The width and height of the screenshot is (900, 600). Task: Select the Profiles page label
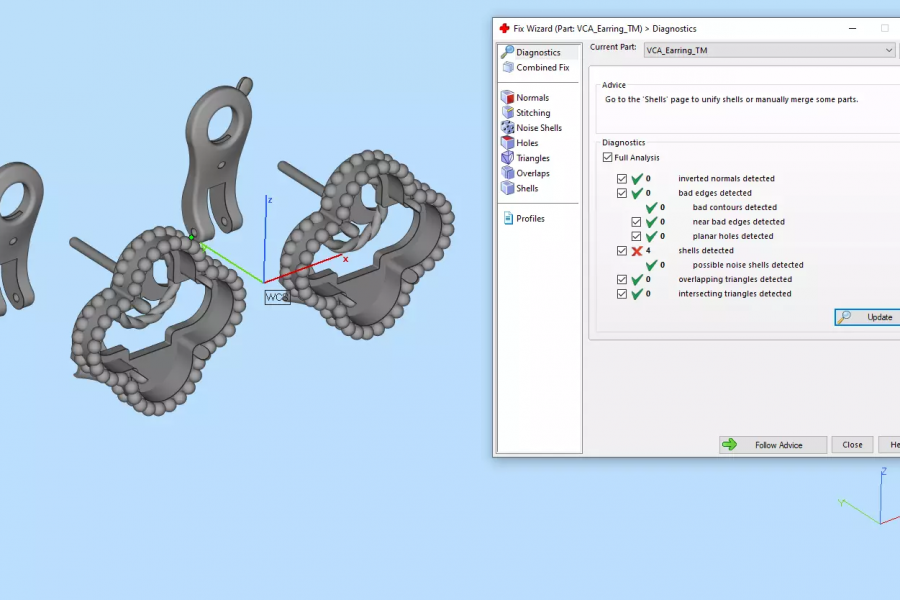(530, 219)
